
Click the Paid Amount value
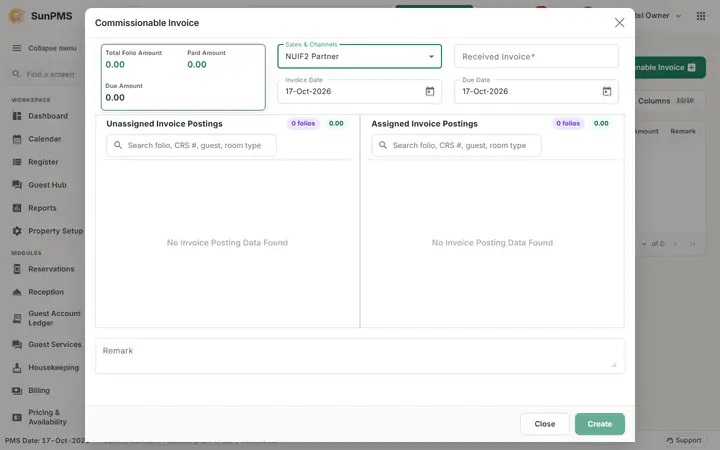[197, 65]
